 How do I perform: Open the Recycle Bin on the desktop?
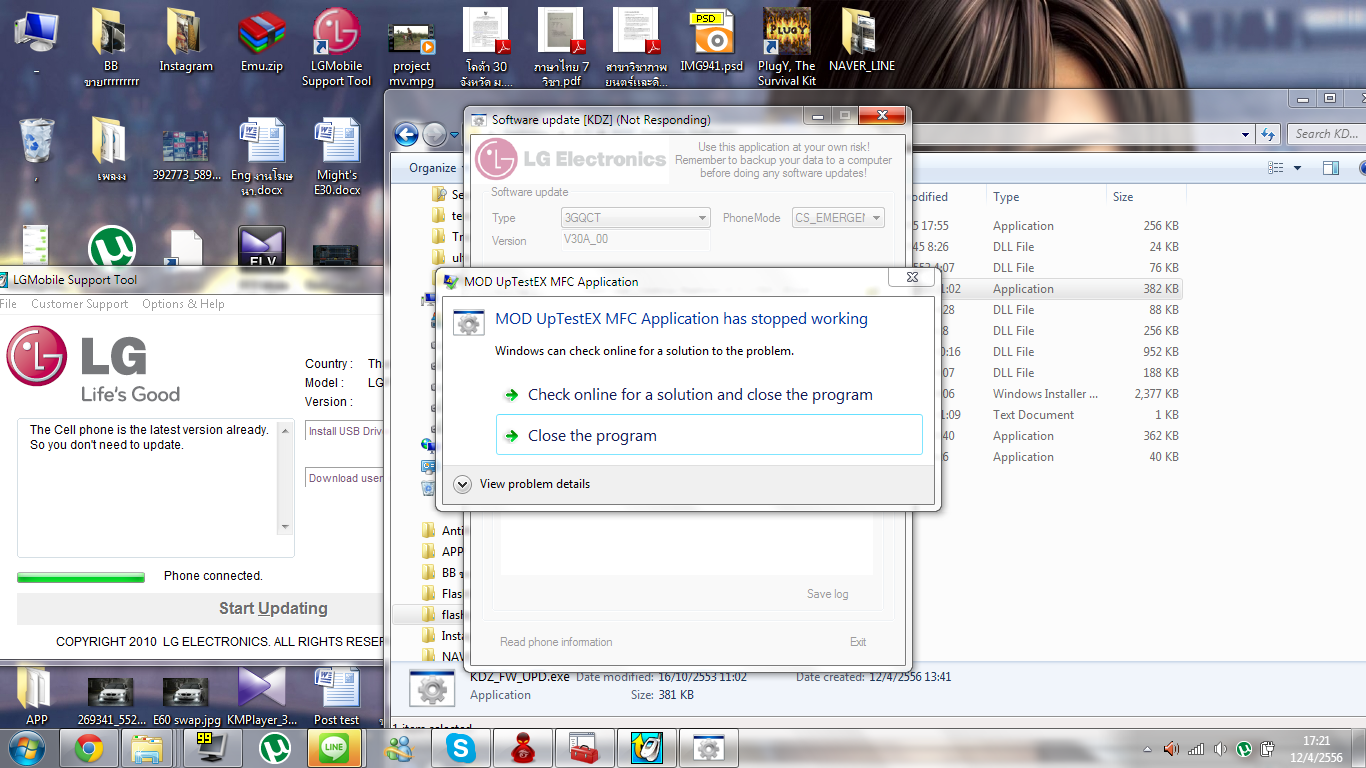click(x=37, y=141)
